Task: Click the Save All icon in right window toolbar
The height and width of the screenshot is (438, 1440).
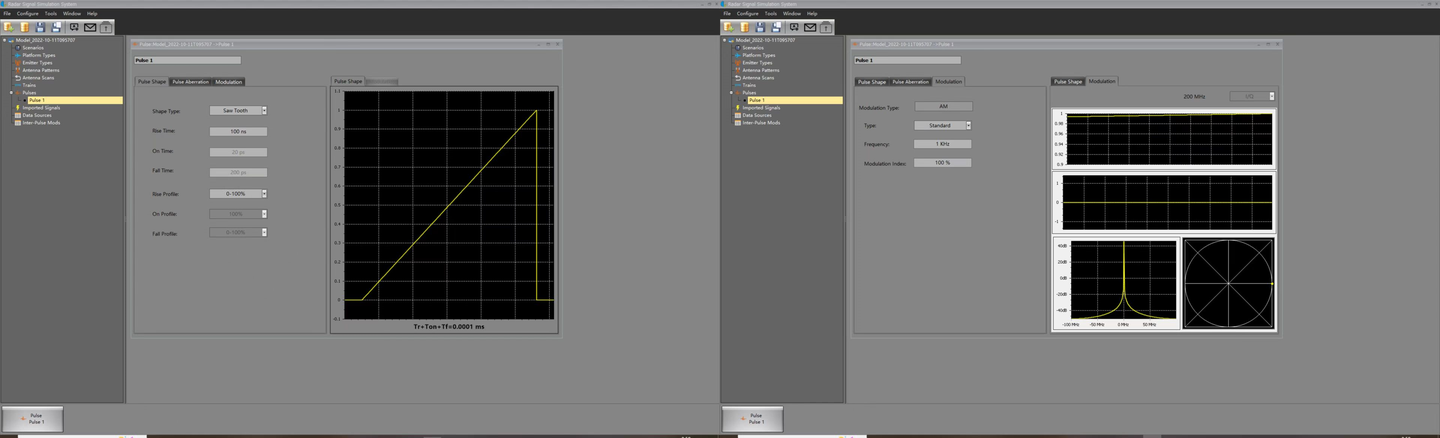Action: [x=776, y=27]
